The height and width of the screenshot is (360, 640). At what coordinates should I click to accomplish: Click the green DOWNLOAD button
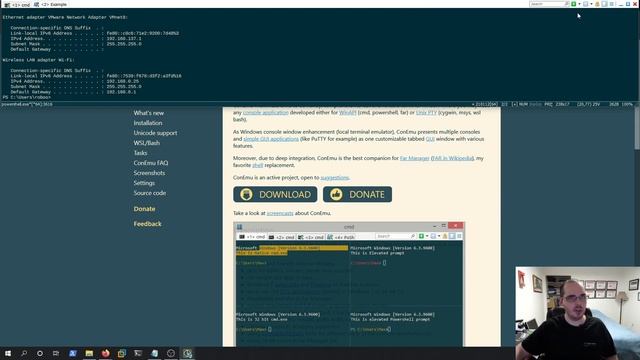click(275, 194)
